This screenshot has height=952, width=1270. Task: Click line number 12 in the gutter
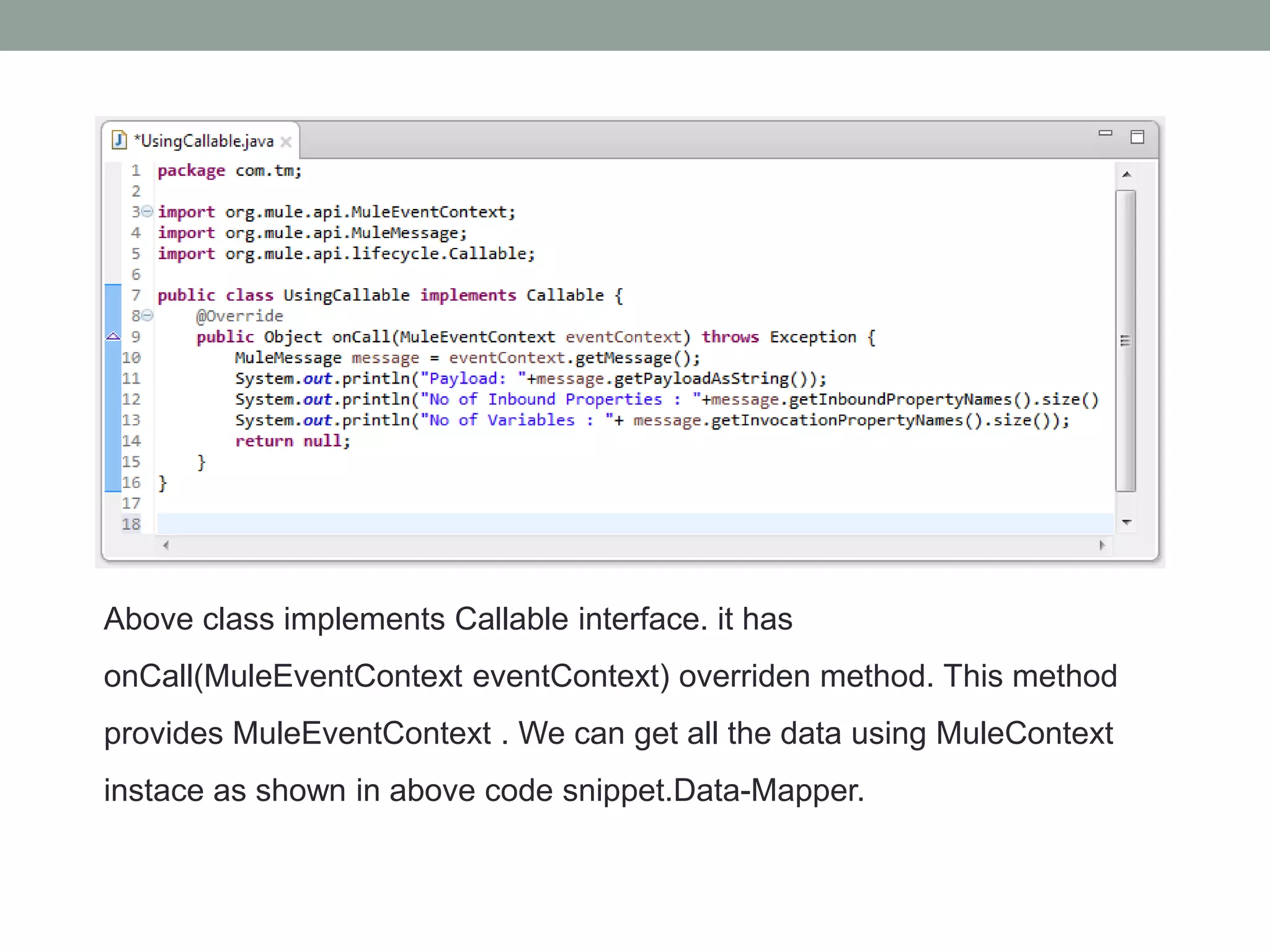click(x=131, y=400)
